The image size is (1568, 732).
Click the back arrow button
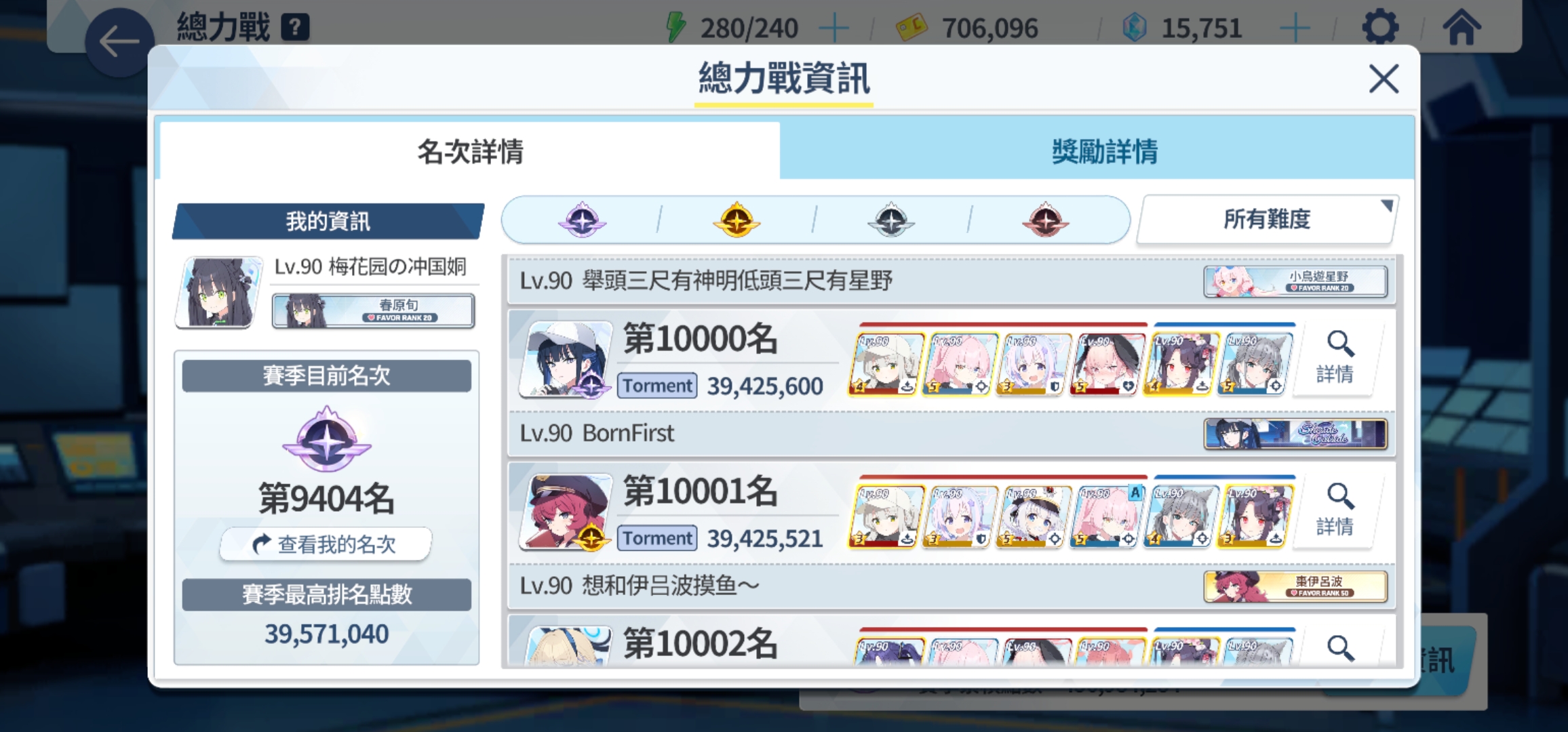119,42
